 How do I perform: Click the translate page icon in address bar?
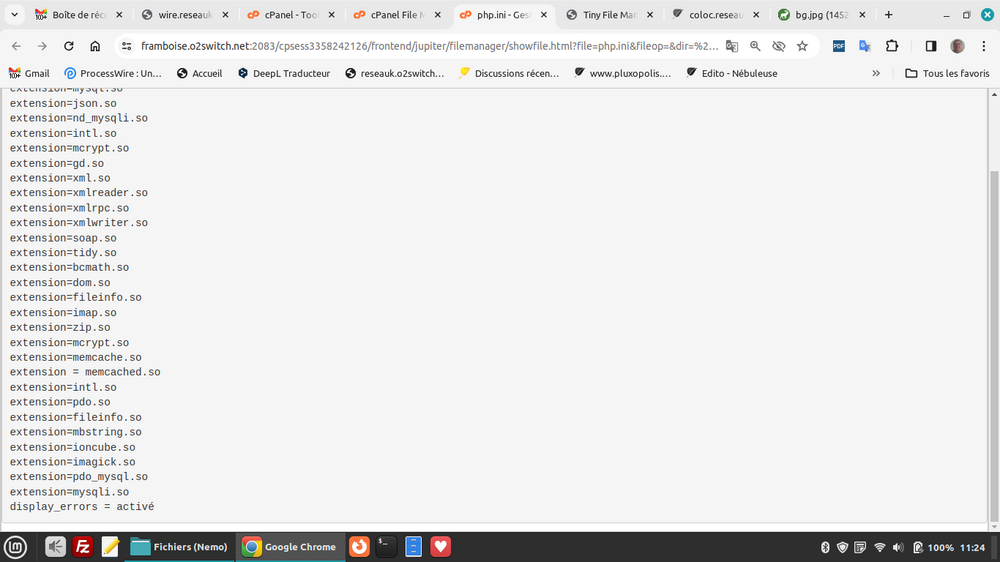[x=732, y=46]
